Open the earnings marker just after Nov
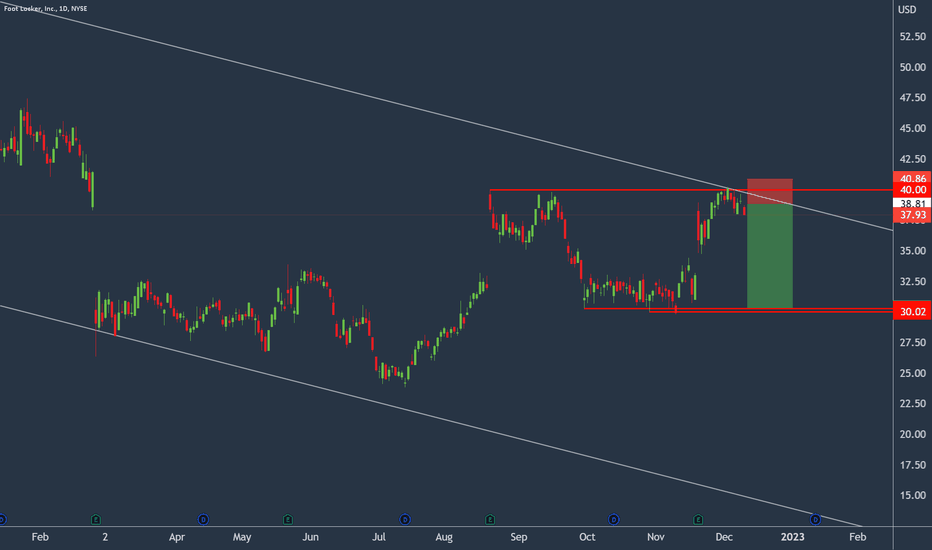Image resolution: width=932 pixels, height=550 pixels. pyautogui.click(x=698, y=520)
